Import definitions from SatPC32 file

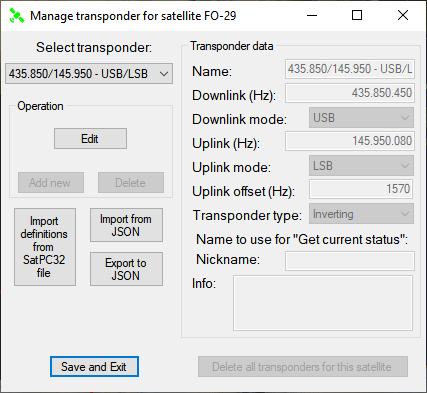pos(45,247)
